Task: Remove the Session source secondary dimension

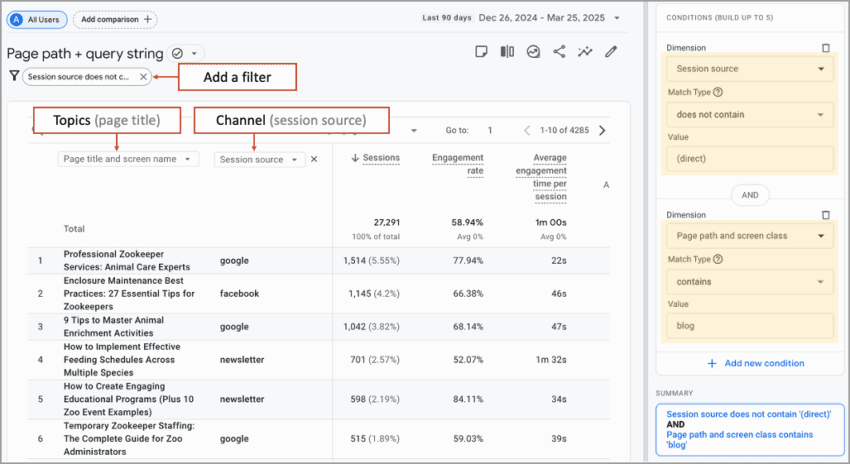Action: click(314, 159)
